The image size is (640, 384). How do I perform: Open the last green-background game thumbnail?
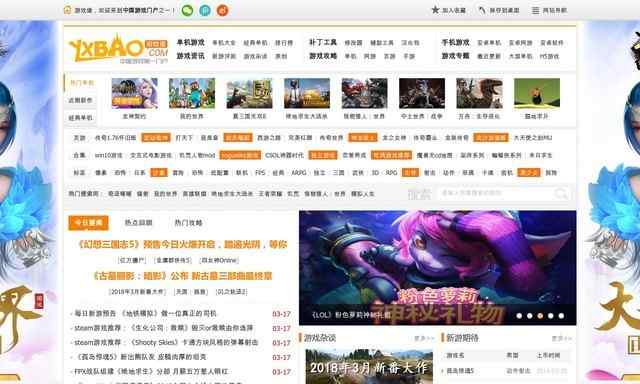point(537,93)
